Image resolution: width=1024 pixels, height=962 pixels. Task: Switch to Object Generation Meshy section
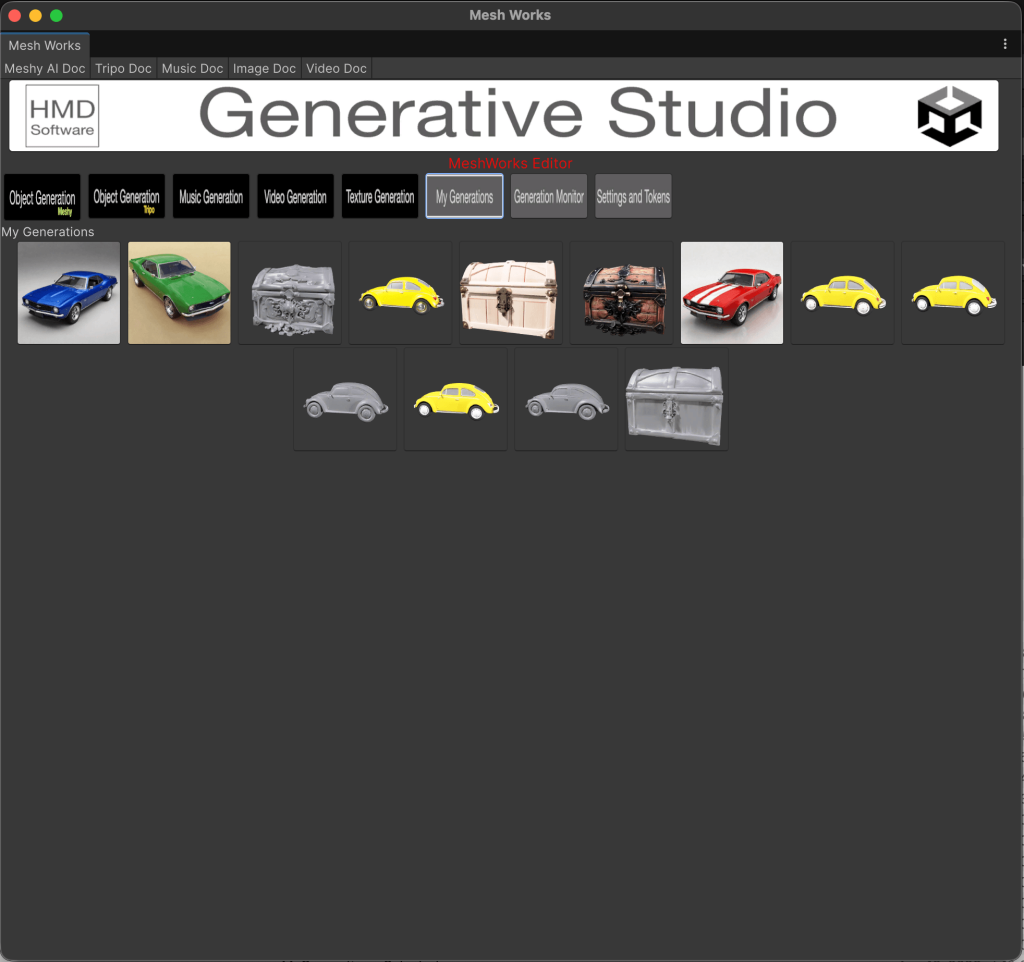point(42,197)
